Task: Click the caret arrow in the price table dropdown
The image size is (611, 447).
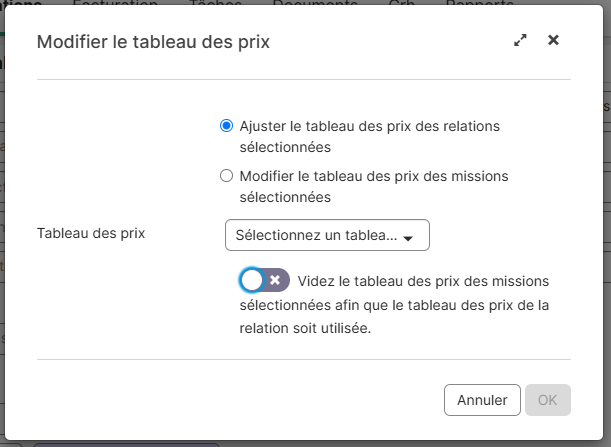Action: pos(408,238)
